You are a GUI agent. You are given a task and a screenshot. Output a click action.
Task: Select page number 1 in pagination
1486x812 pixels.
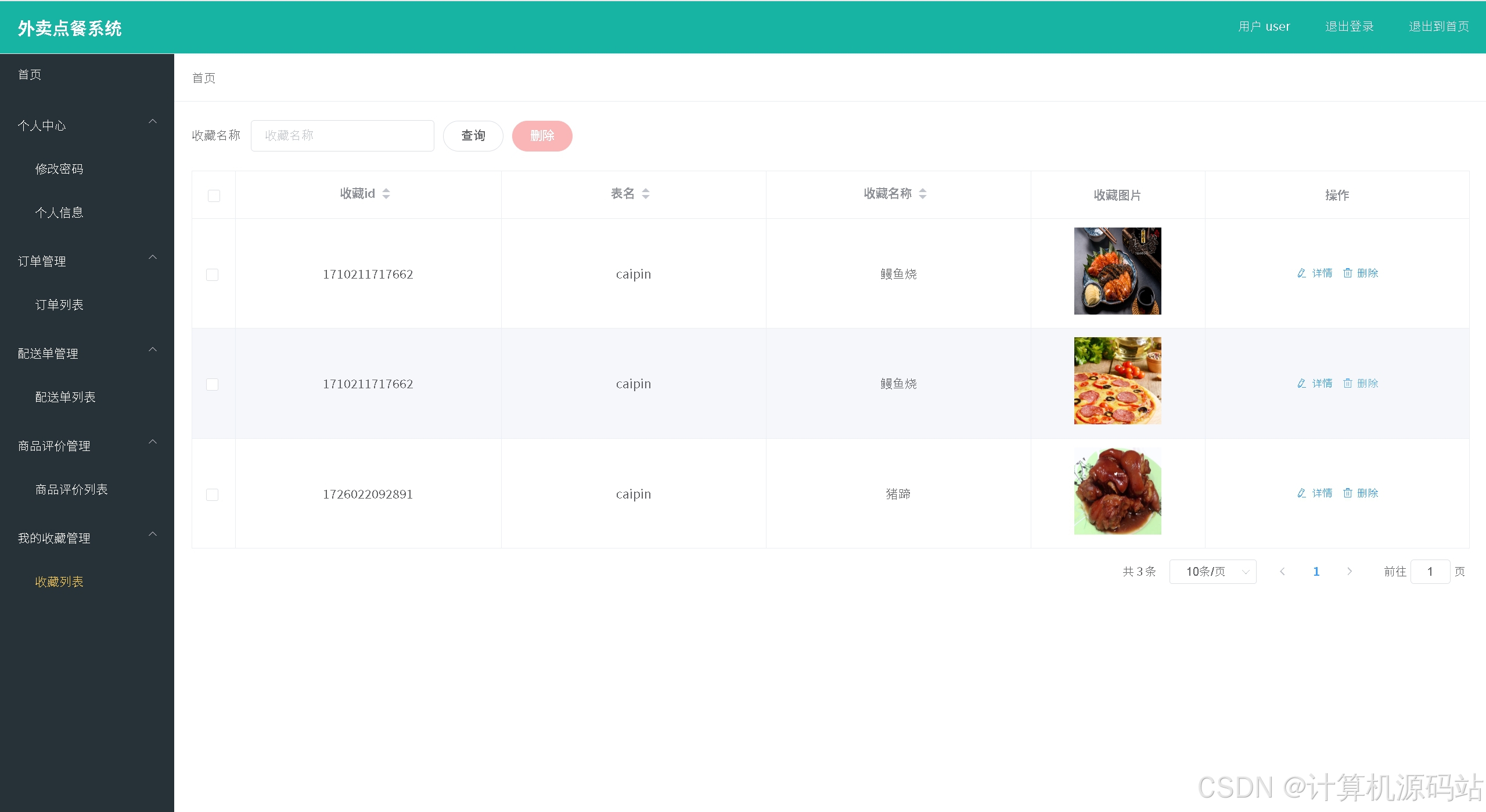tap(1316, 572)
